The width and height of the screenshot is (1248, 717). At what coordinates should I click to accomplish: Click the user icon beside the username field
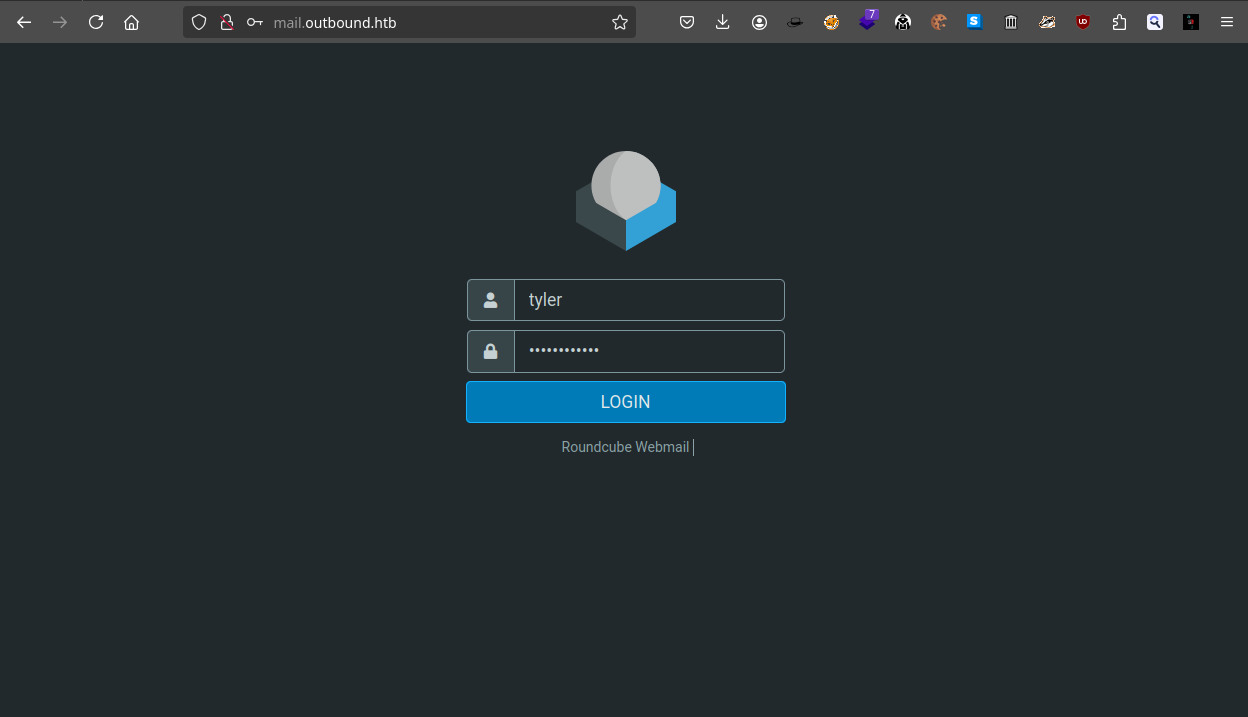pyautogui.click(x=491, y=300)
